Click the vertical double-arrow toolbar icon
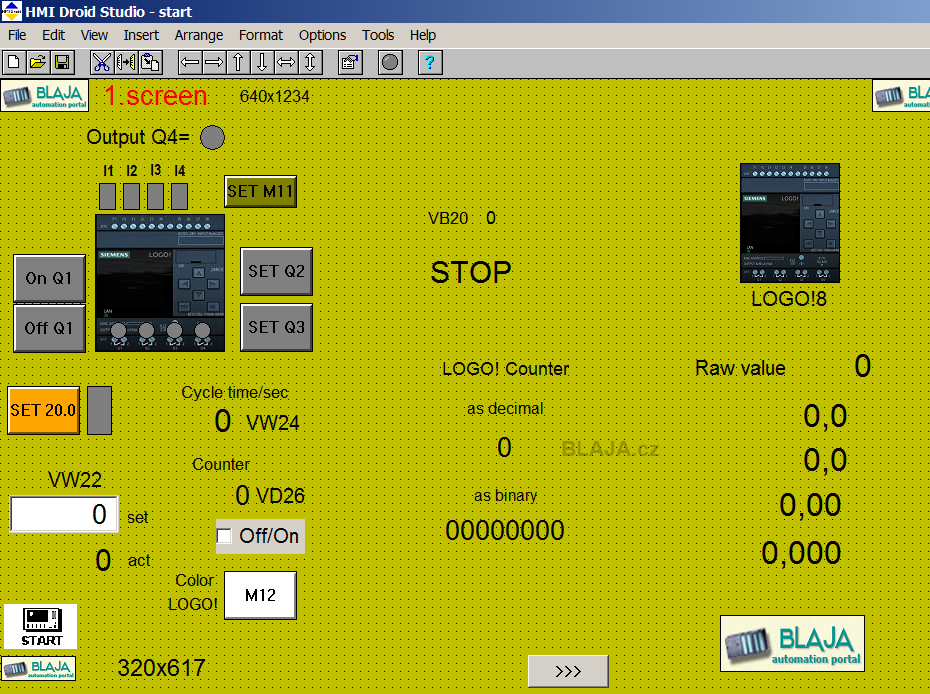930x694 pixels. tap(310, 62)
